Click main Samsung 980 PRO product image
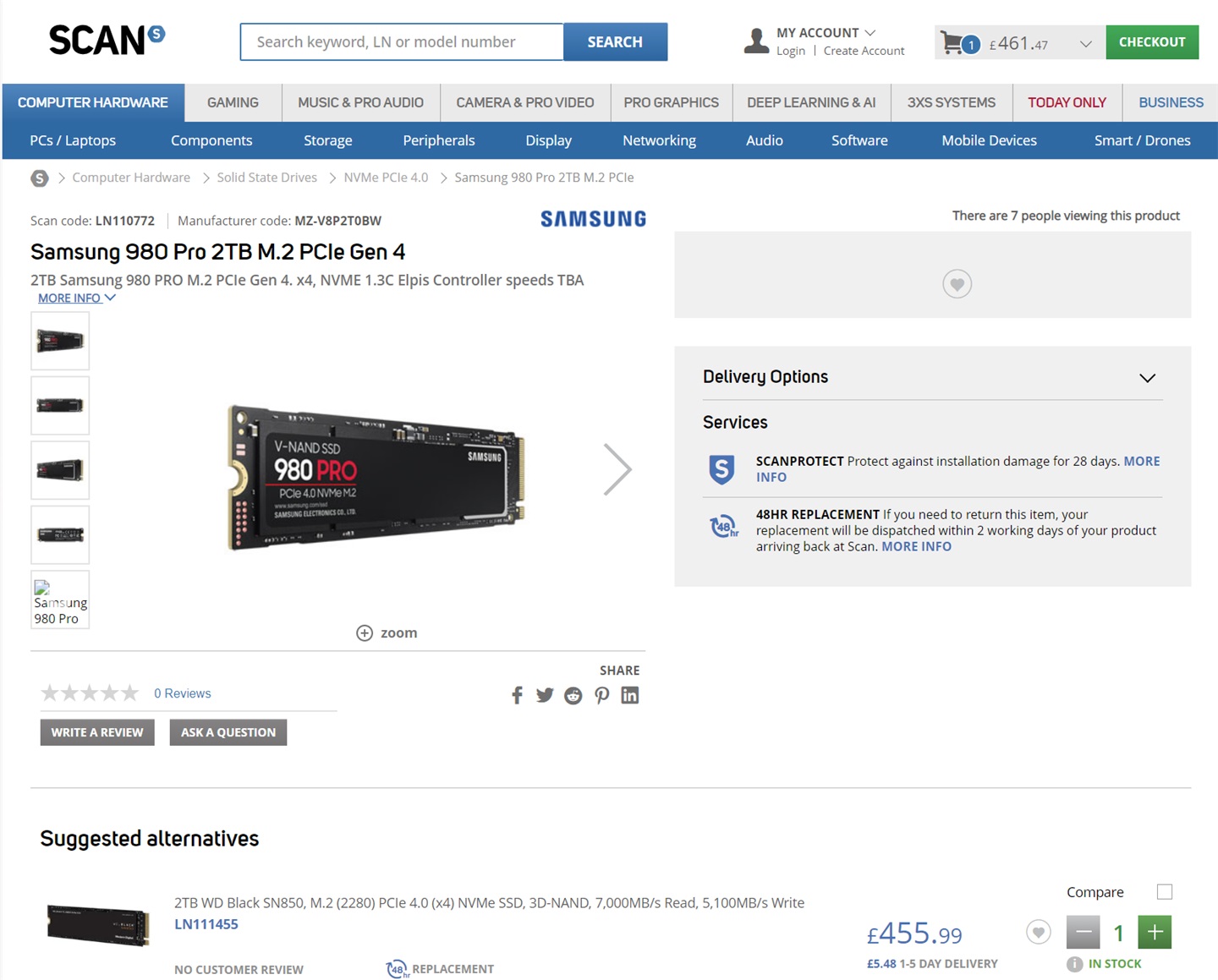The width and height of the screenshot is (1218, 980). pyautogui.click(x=377, y=477)
